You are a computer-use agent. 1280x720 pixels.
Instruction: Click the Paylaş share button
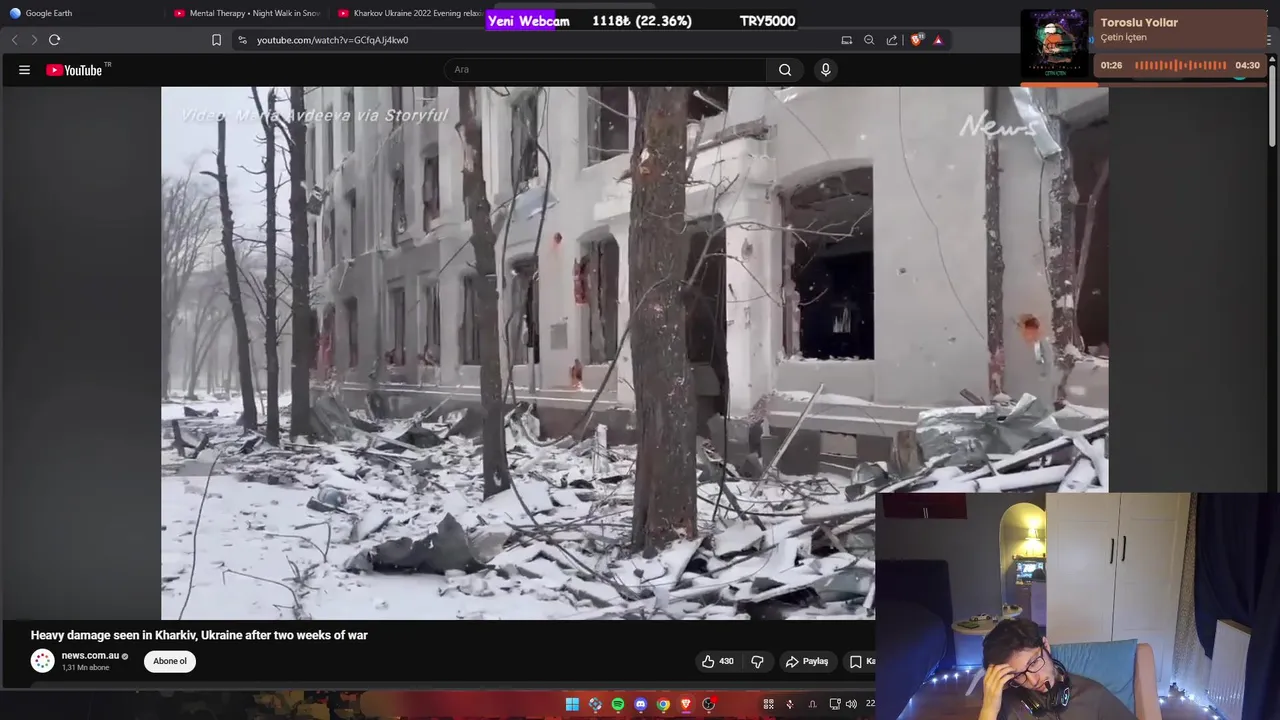(x=807, y=661)
